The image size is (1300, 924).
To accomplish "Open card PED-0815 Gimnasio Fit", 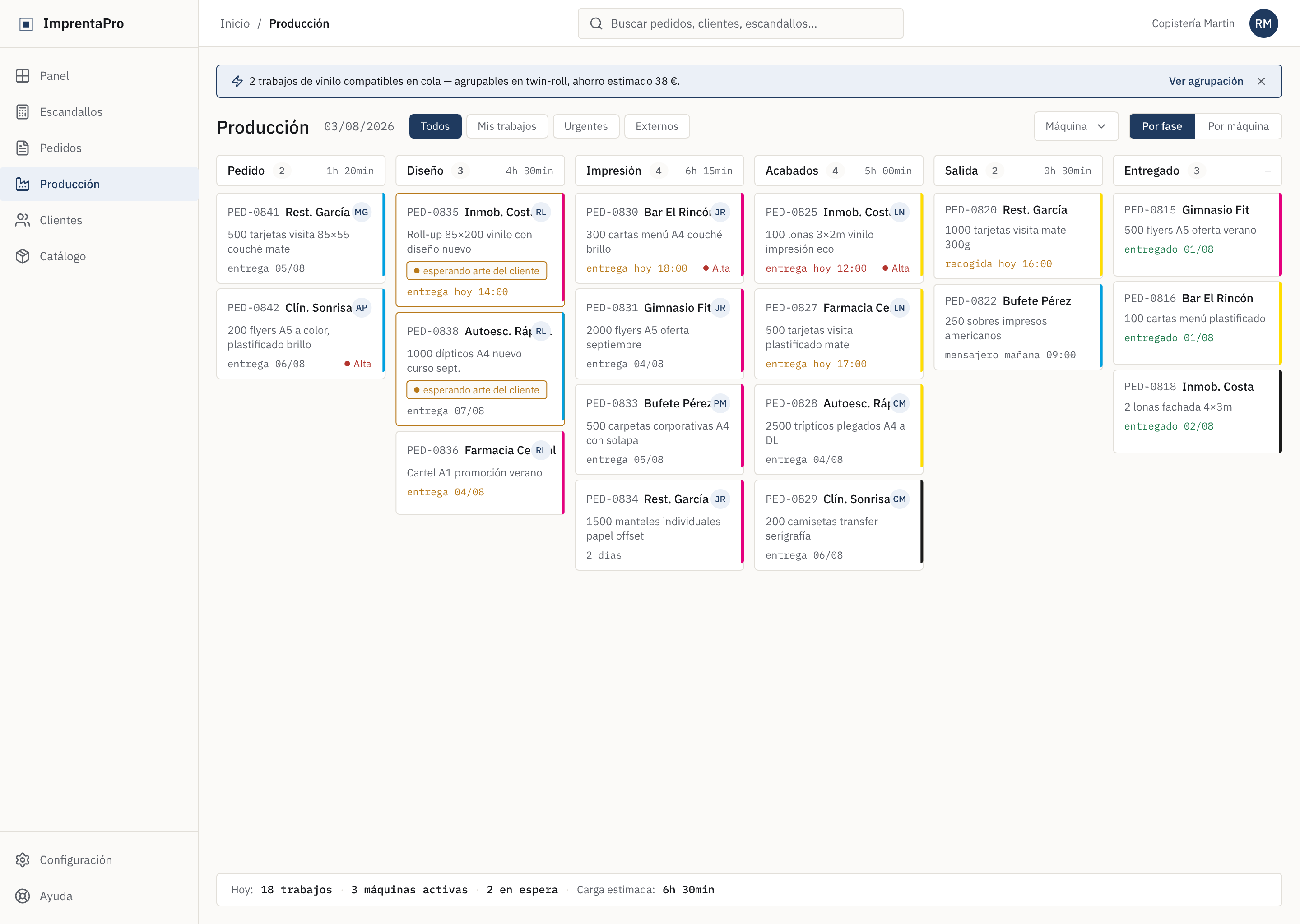I will pyautogui.click(x=1197, y=235).
